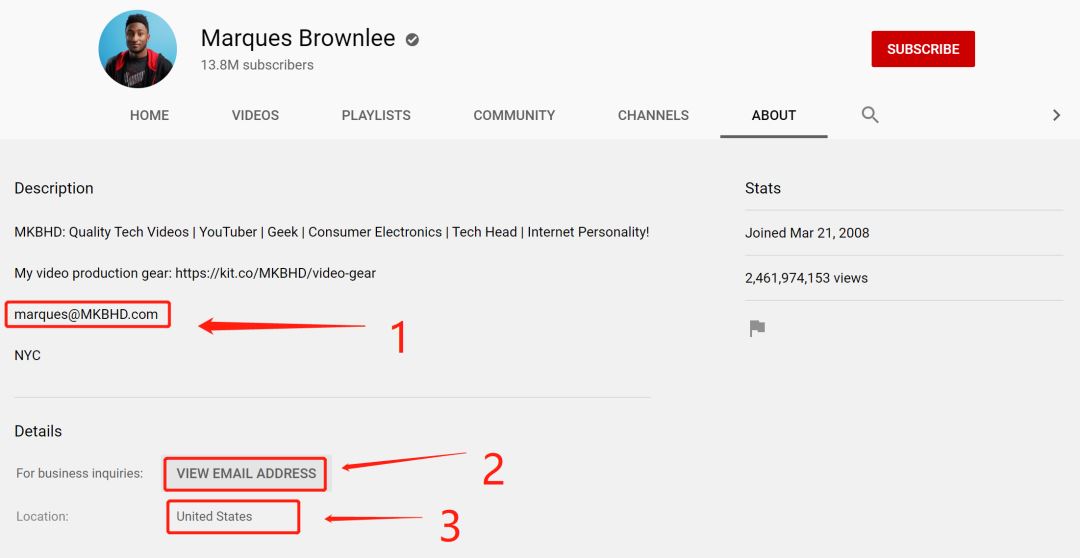Click the For business inquiries label
The height and width of the screenshot is (558, 1080).
coord(80,473)
